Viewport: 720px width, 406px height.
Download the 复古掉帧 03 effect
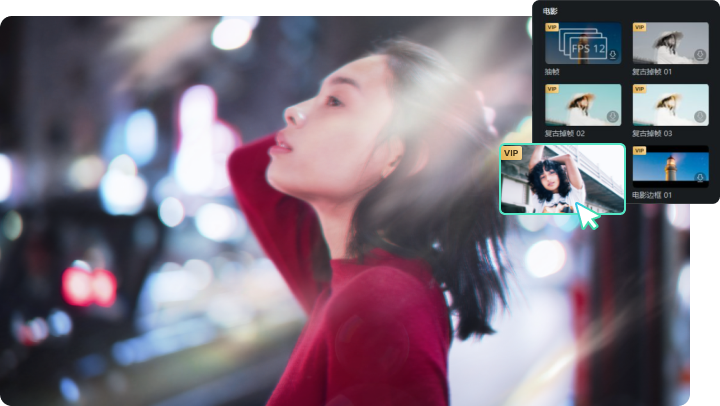[700, 116]
